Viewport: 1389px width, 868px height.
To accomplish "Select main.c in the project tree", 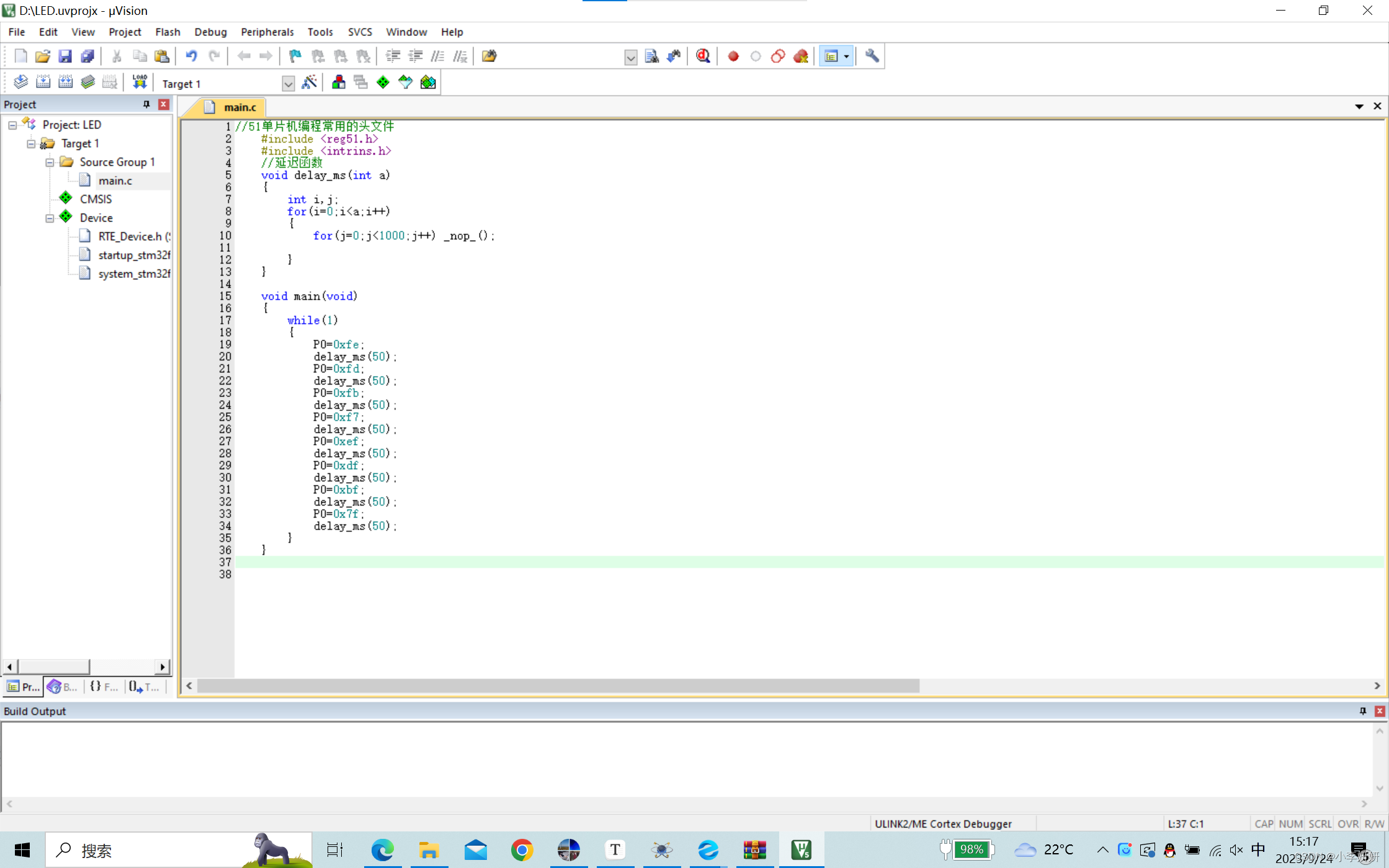I will coord(115,181).
